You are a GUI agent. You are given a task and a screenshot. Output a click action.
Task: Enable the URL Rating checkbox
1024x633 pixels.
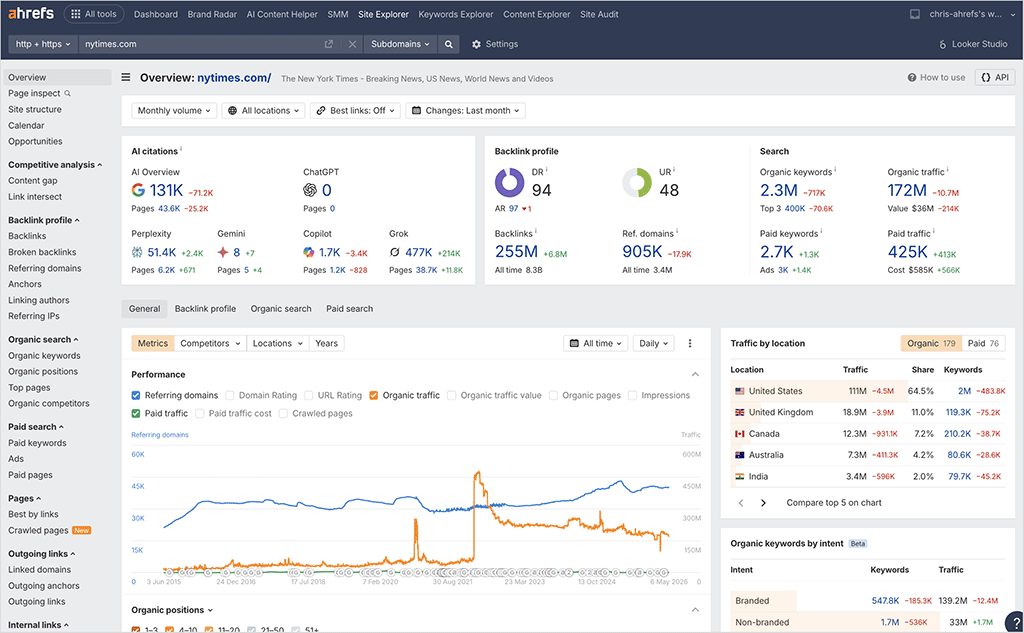309,395
